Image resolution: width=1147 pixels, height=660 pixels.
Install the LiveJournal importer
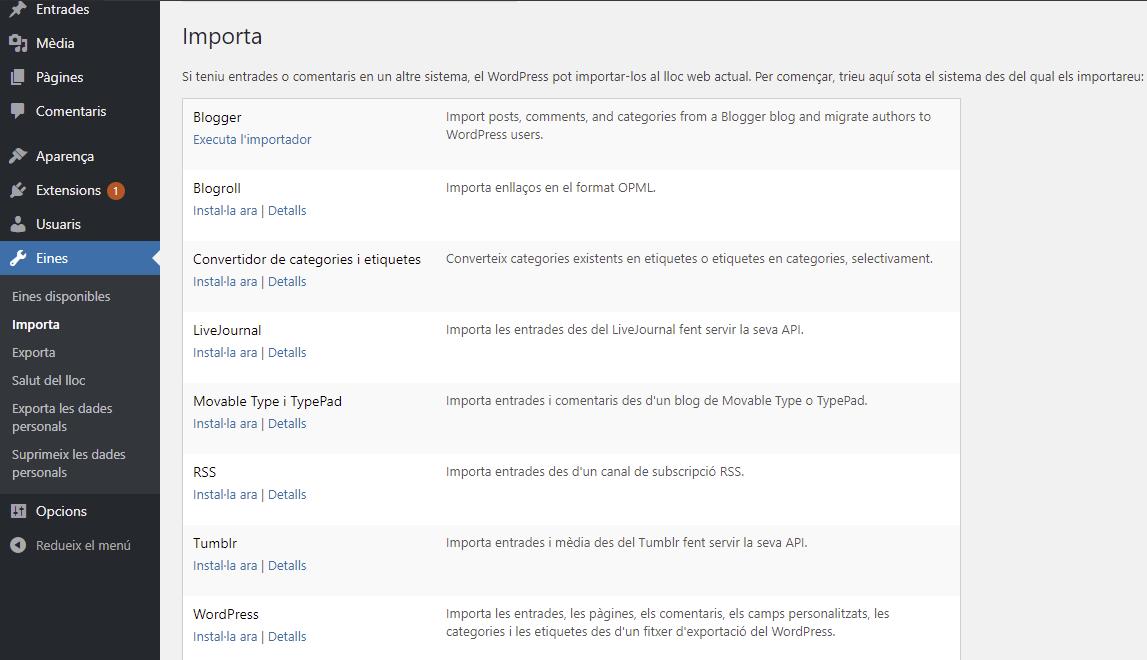(225, 353)
